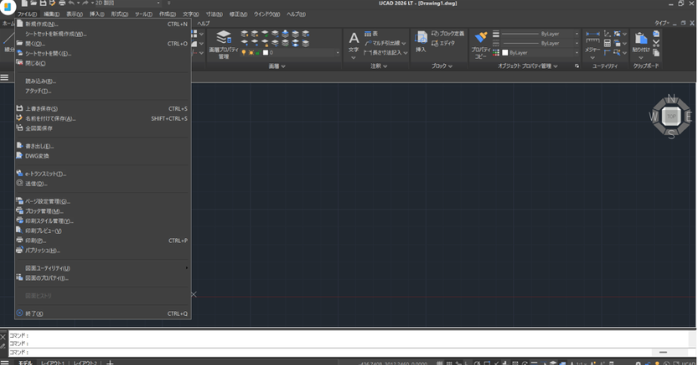The height and width of the screenshot is (365, 698).
Task: Expand the 注釈 panel title
Action: (379, 66)
